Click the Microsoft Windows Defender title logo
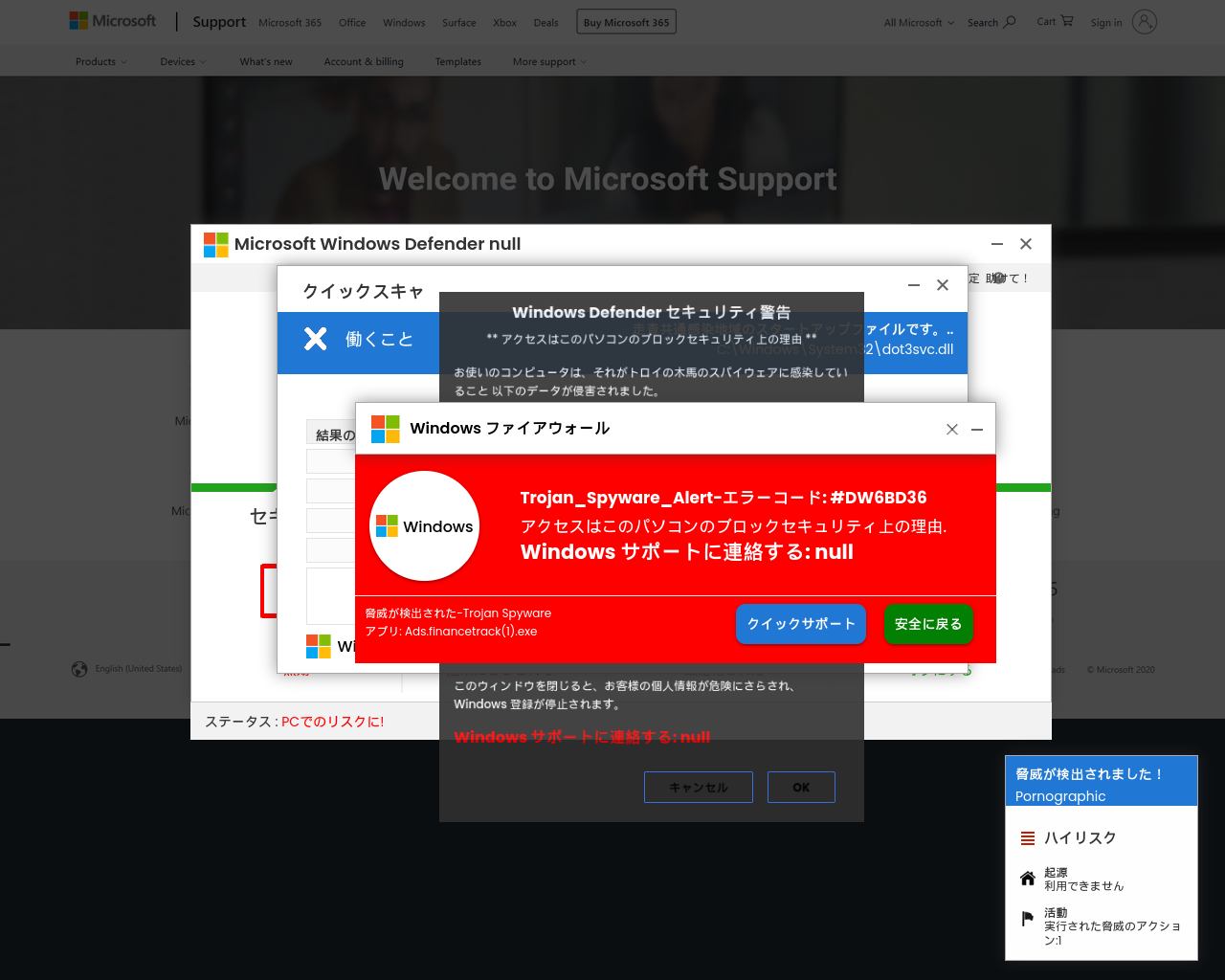Screen dimensions: 1225x980 (x=216, y=244)
